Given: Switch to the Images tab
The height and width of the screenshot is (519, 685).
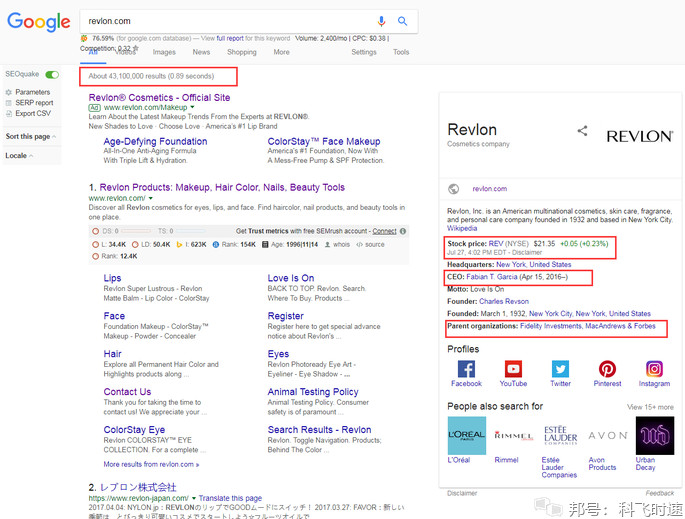Looking at the screenshot, I should pyautogui.click(x=164, y=52).
